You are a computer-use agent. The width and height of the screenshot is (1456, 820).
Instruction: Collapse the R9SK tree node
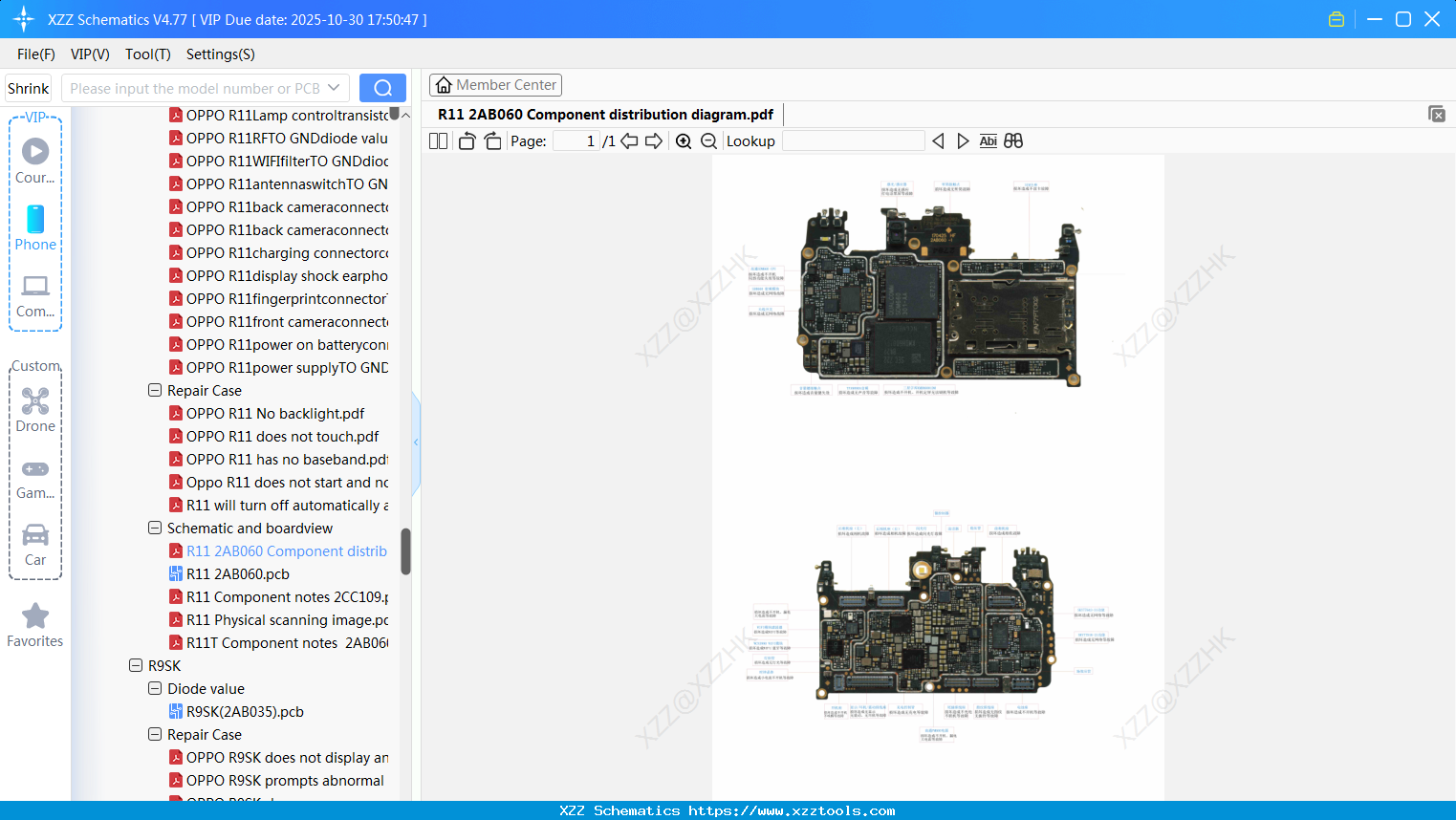point(136,665)
